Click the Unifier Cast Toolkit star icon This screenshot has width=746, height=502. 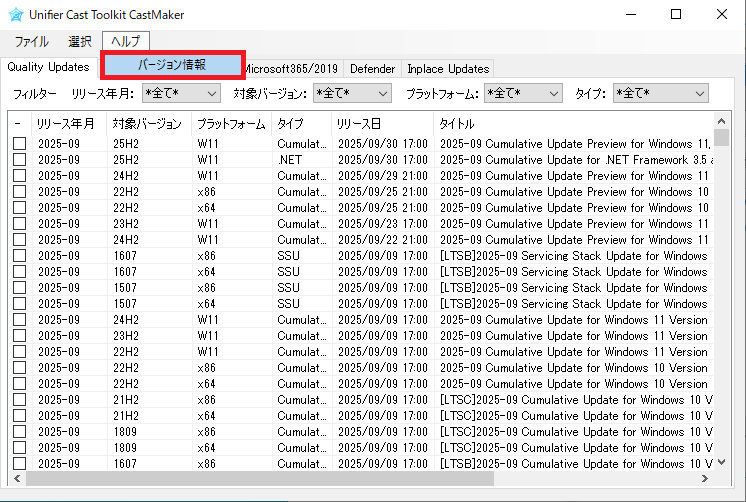click(15, 15)
